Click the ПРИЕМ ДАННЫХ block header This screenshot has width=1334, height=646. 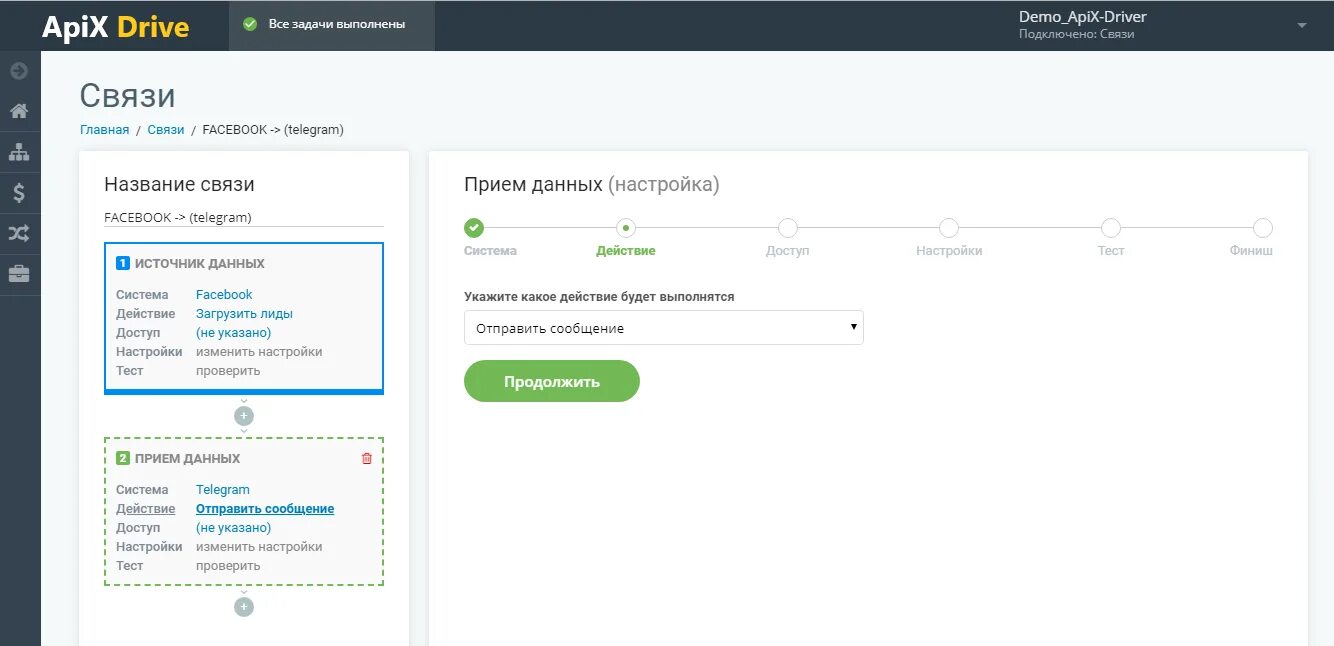tap(188, 459)
